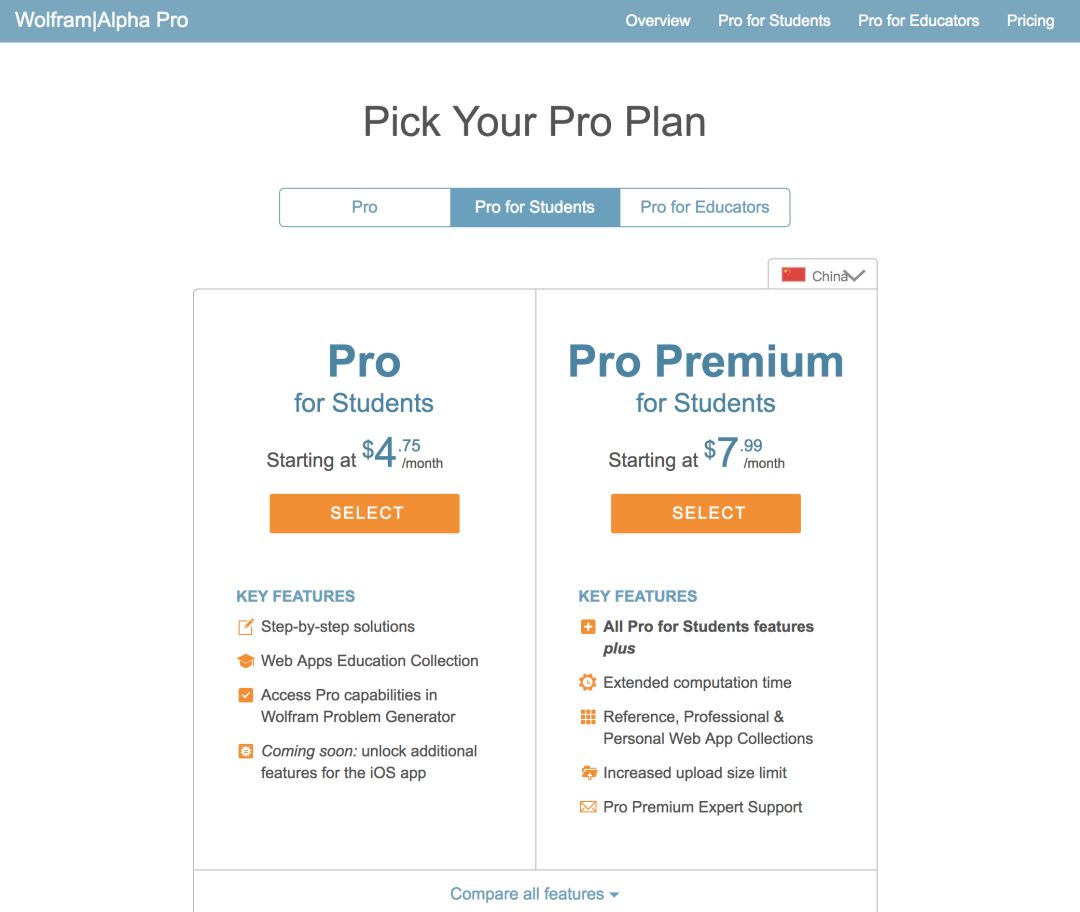Click the increased upload size limit icon
Viewport: 1080px width, 912px height.
588,773
